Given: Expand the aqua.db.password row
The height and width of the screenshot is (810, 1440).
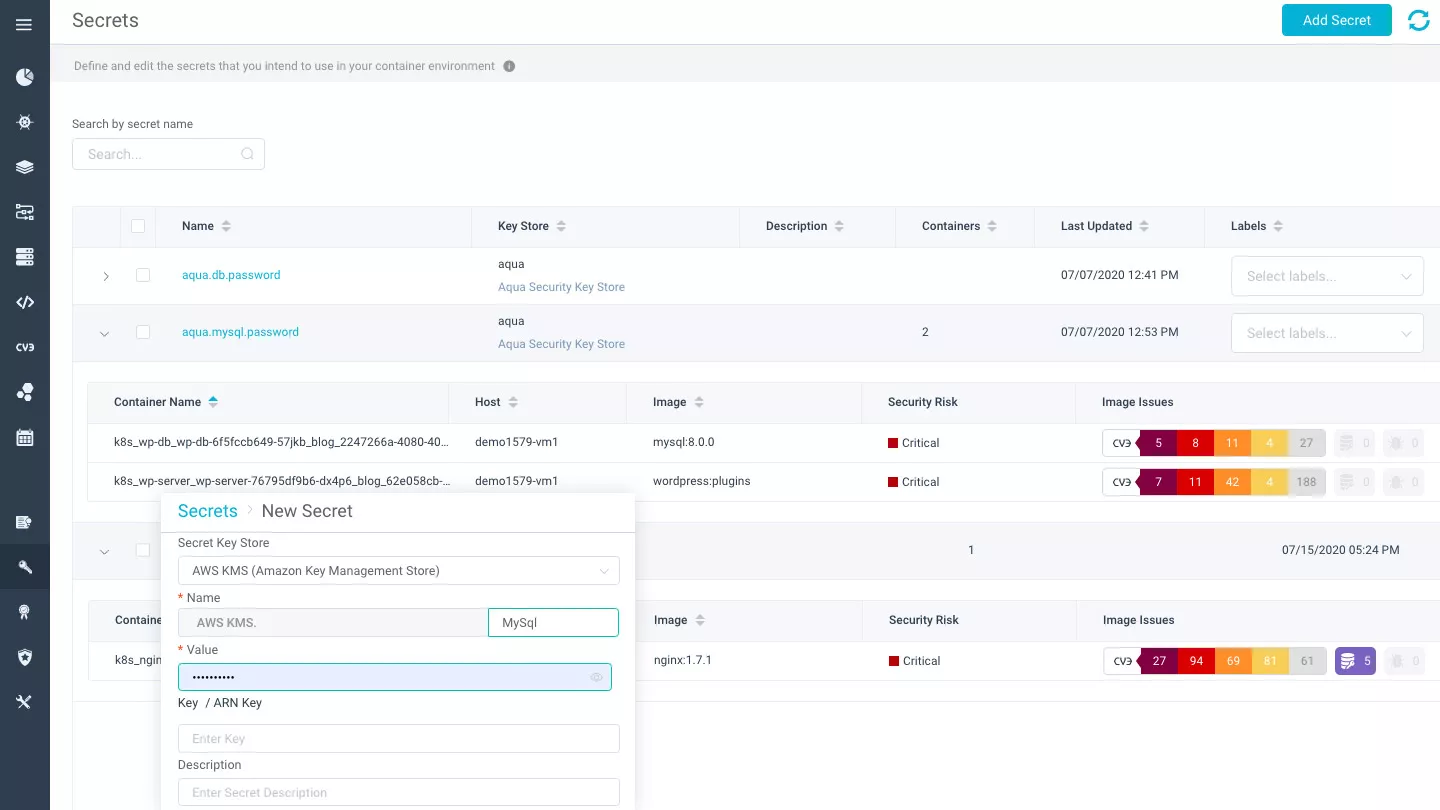Looking at the screenshot, I should pos(106,276).
